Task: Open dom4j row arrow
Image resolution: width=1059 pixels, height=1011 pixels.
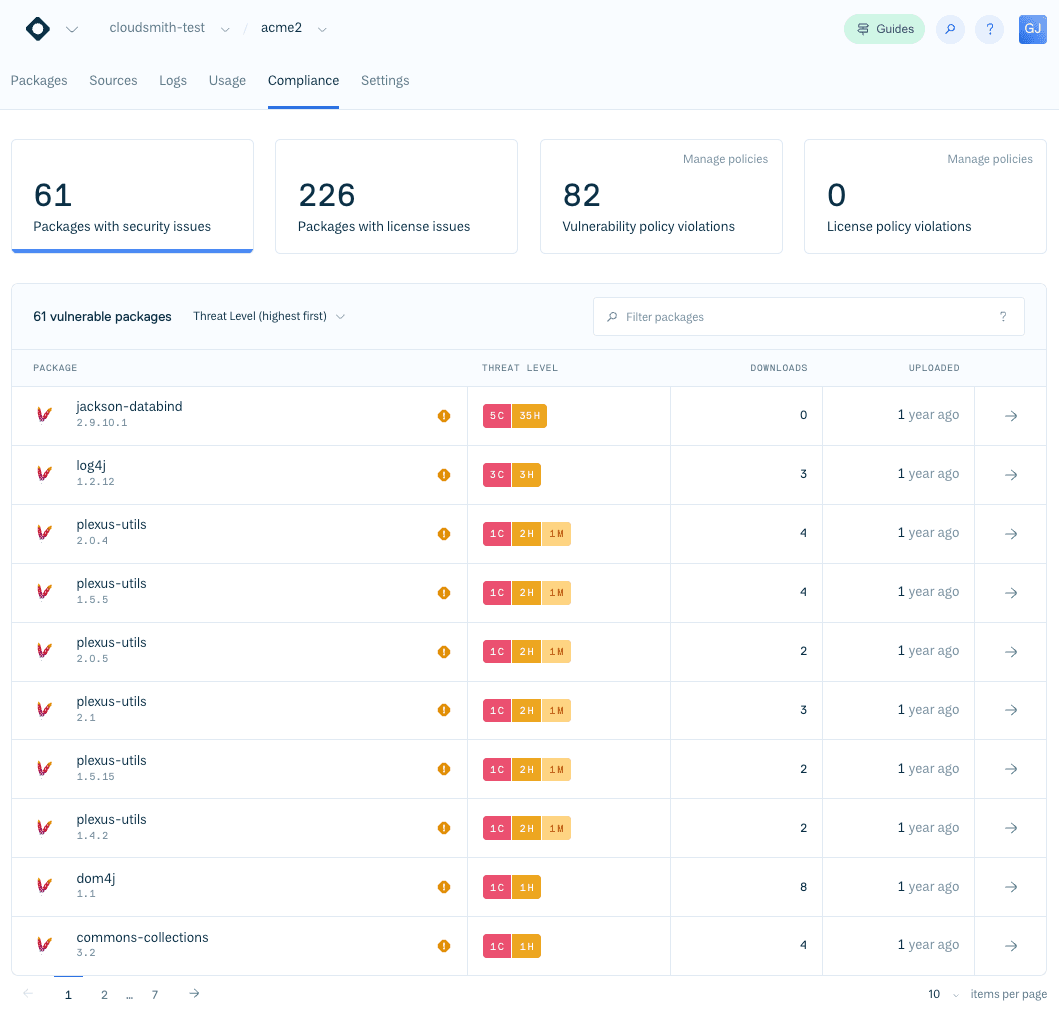Action: pos(1010,887)
